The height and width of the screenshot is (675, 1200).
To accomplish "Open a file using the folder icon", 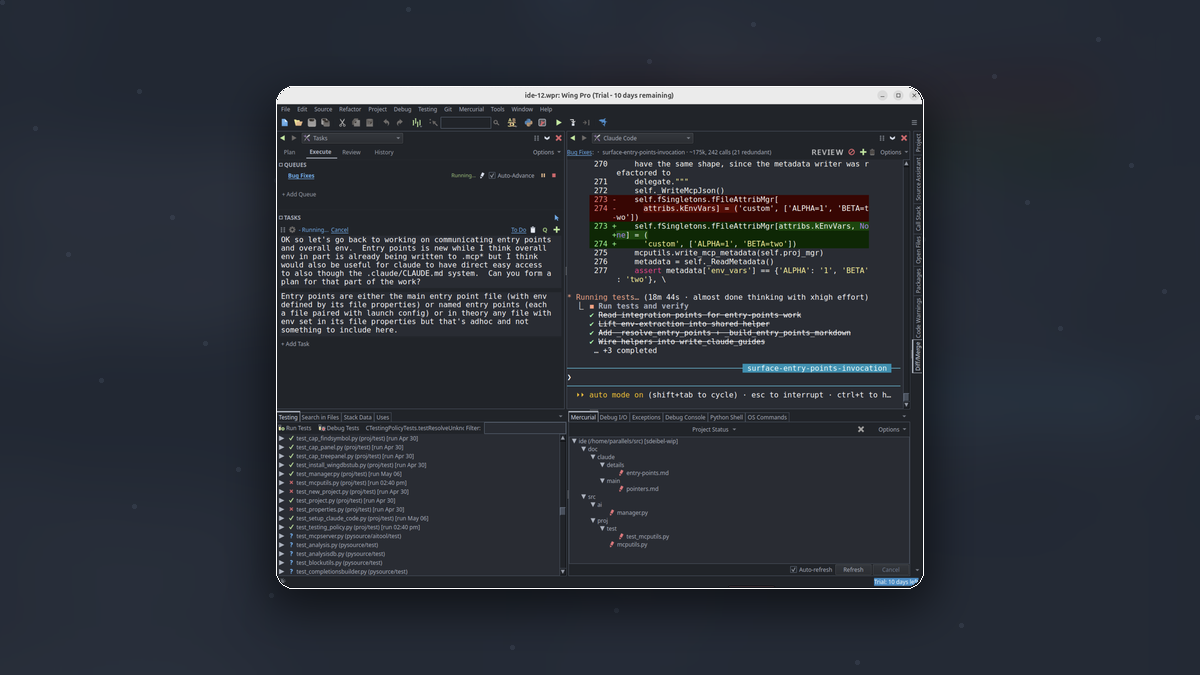I will pyautogui.click(x=298, y=122).
